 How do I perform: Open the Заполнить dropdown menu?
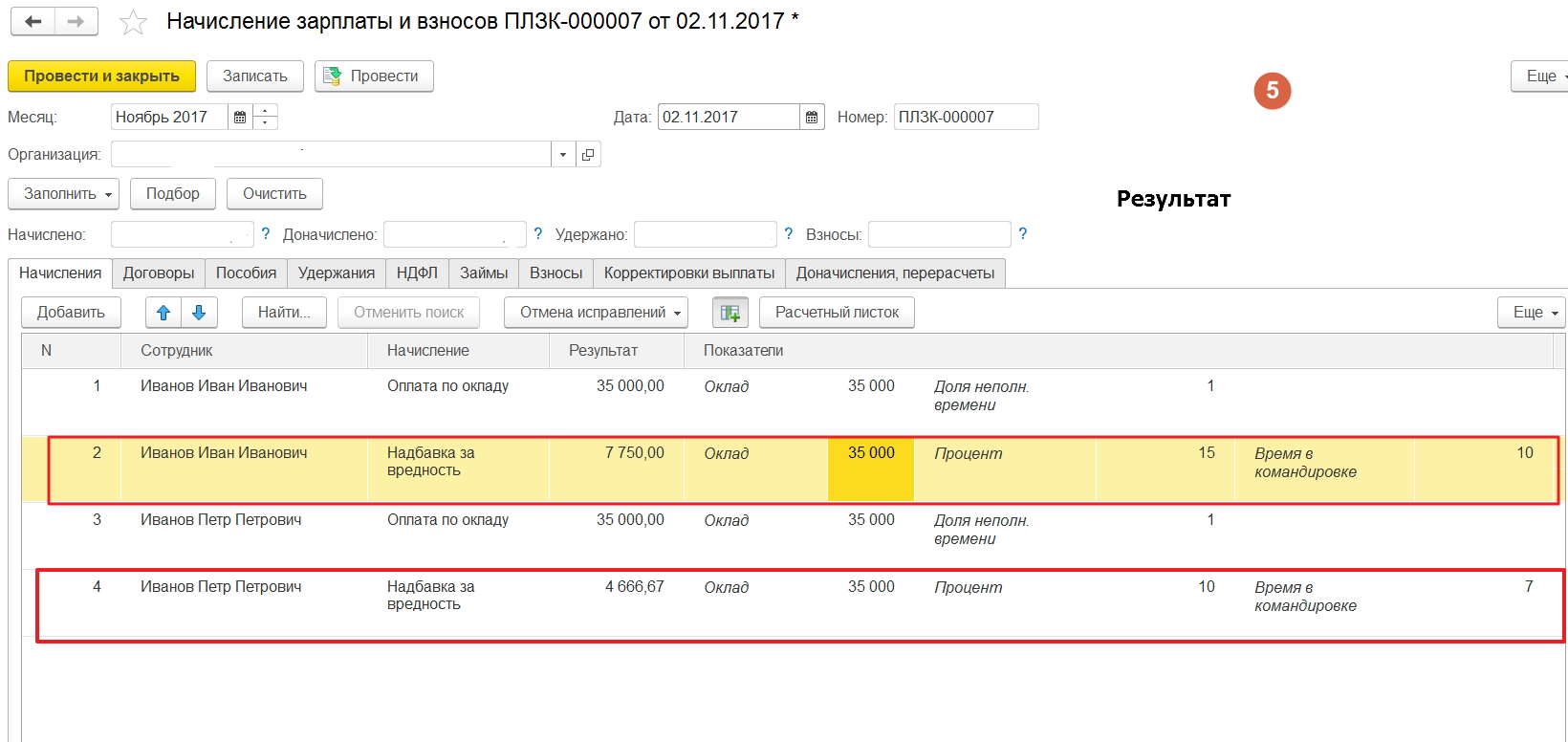pos(63,194)
